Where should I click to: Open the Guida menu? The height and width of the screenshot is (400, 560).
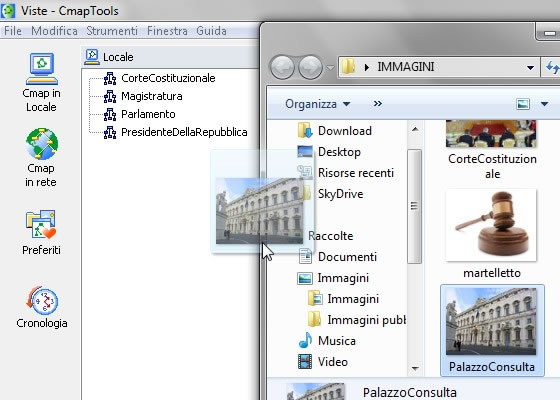click(211, 31)
